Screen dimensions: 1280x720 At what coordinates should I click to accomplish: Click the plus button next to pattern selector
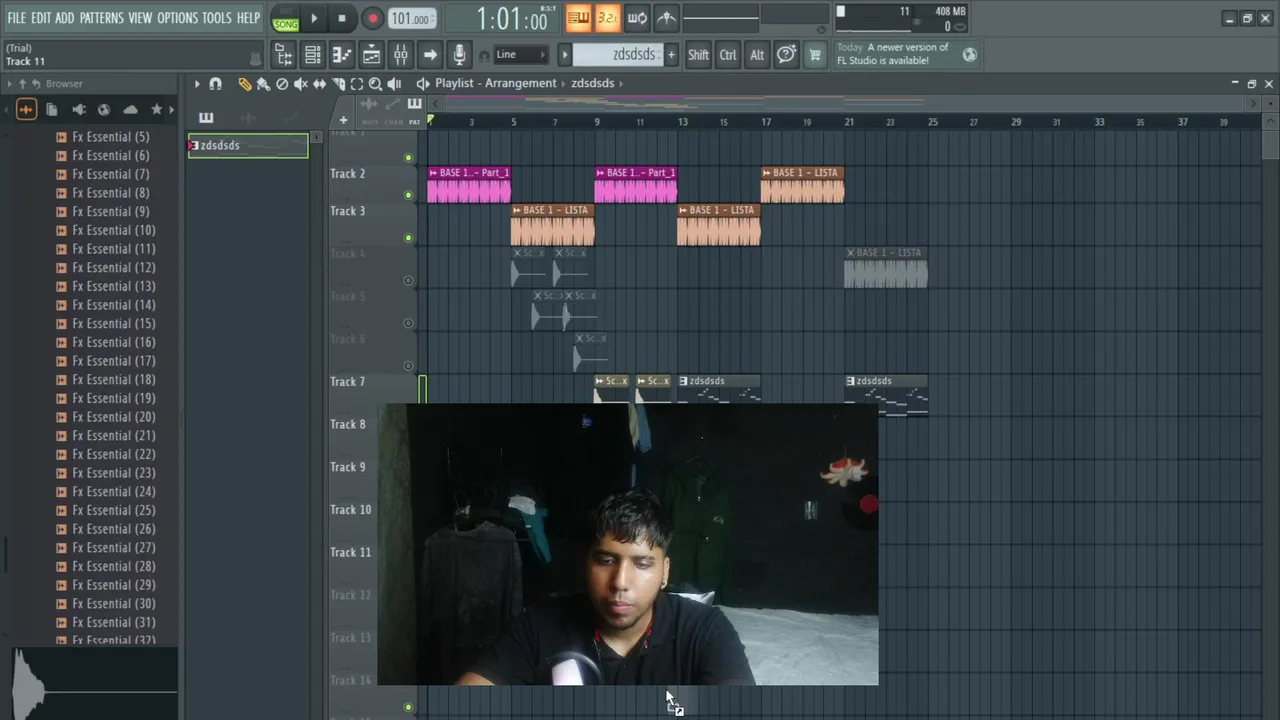click(x=671, y=55)
